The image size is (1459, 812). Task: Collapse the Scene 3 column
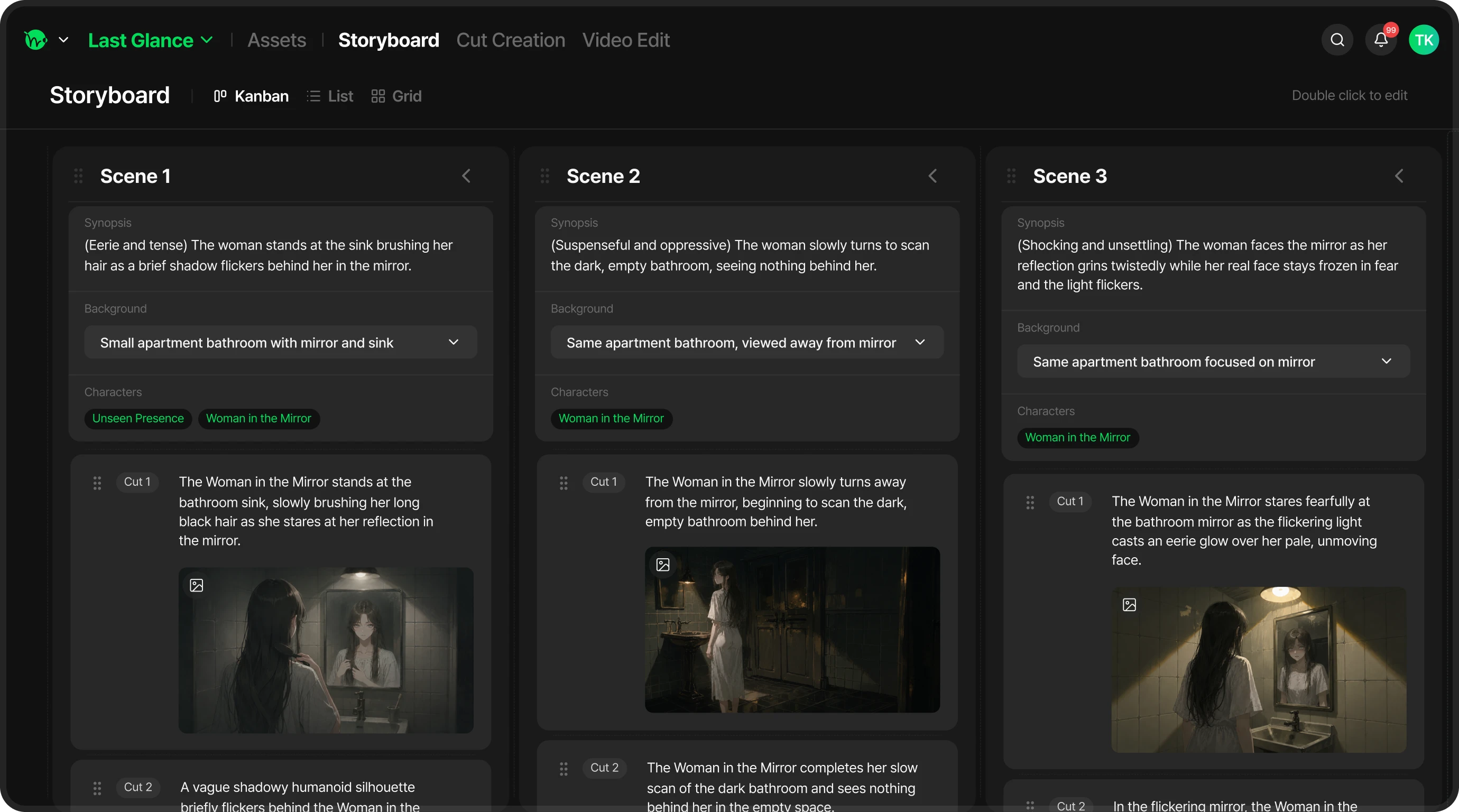tap(1399, 176)
